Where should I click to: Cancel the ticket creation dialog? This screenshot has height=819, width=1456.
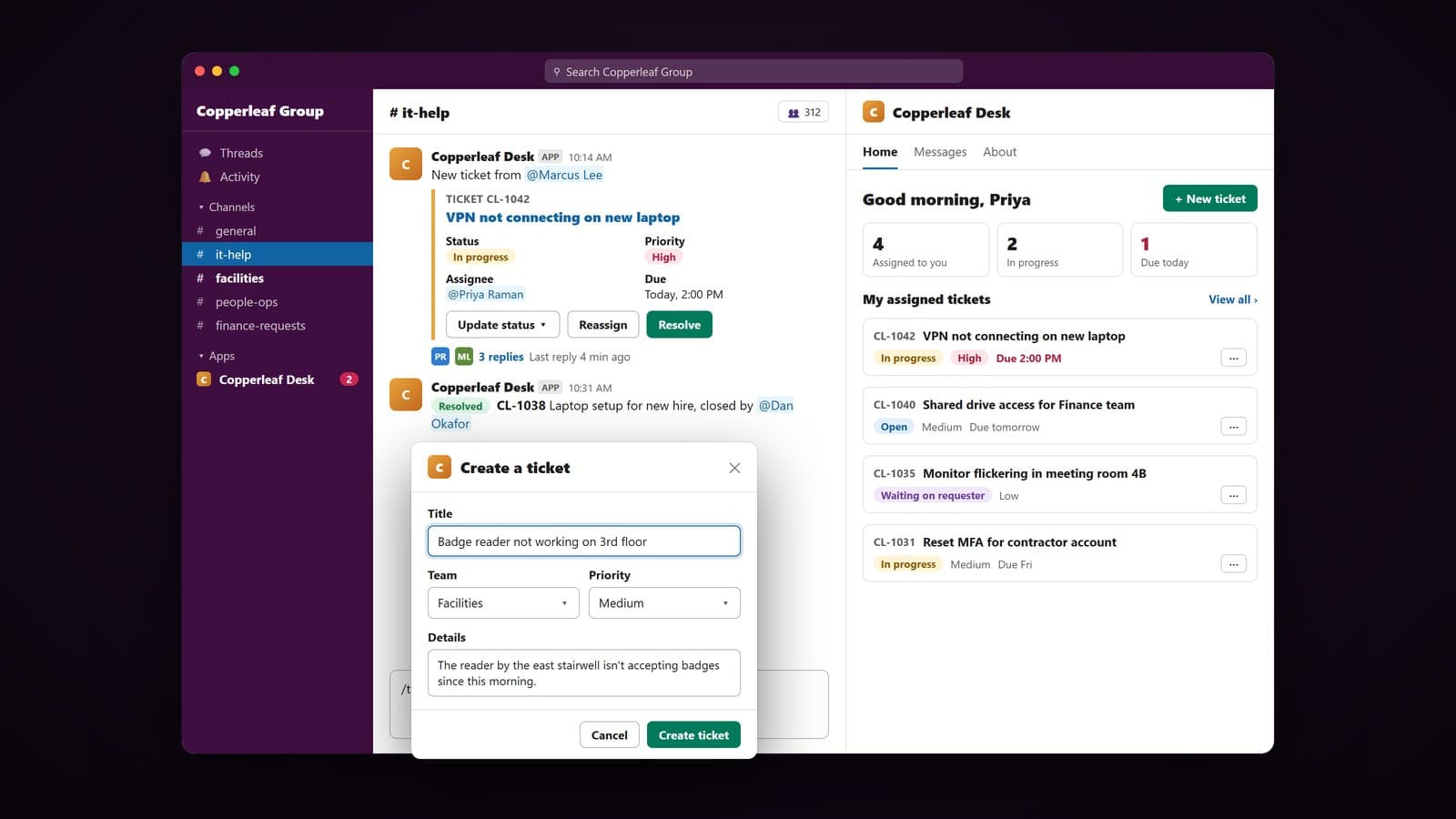tap(610, 735)
